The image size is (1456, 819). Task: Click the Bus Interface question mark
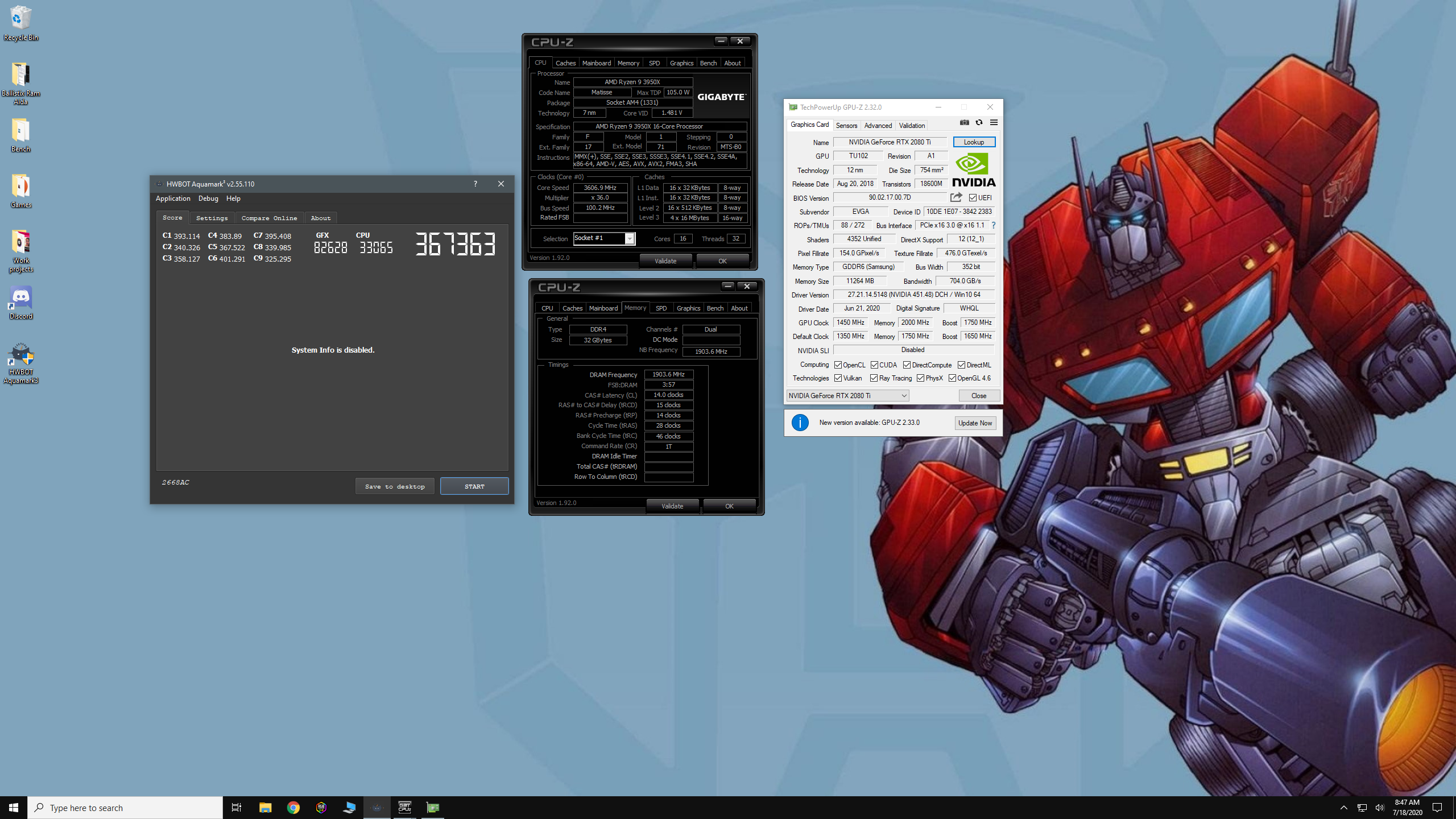(993, 225)
